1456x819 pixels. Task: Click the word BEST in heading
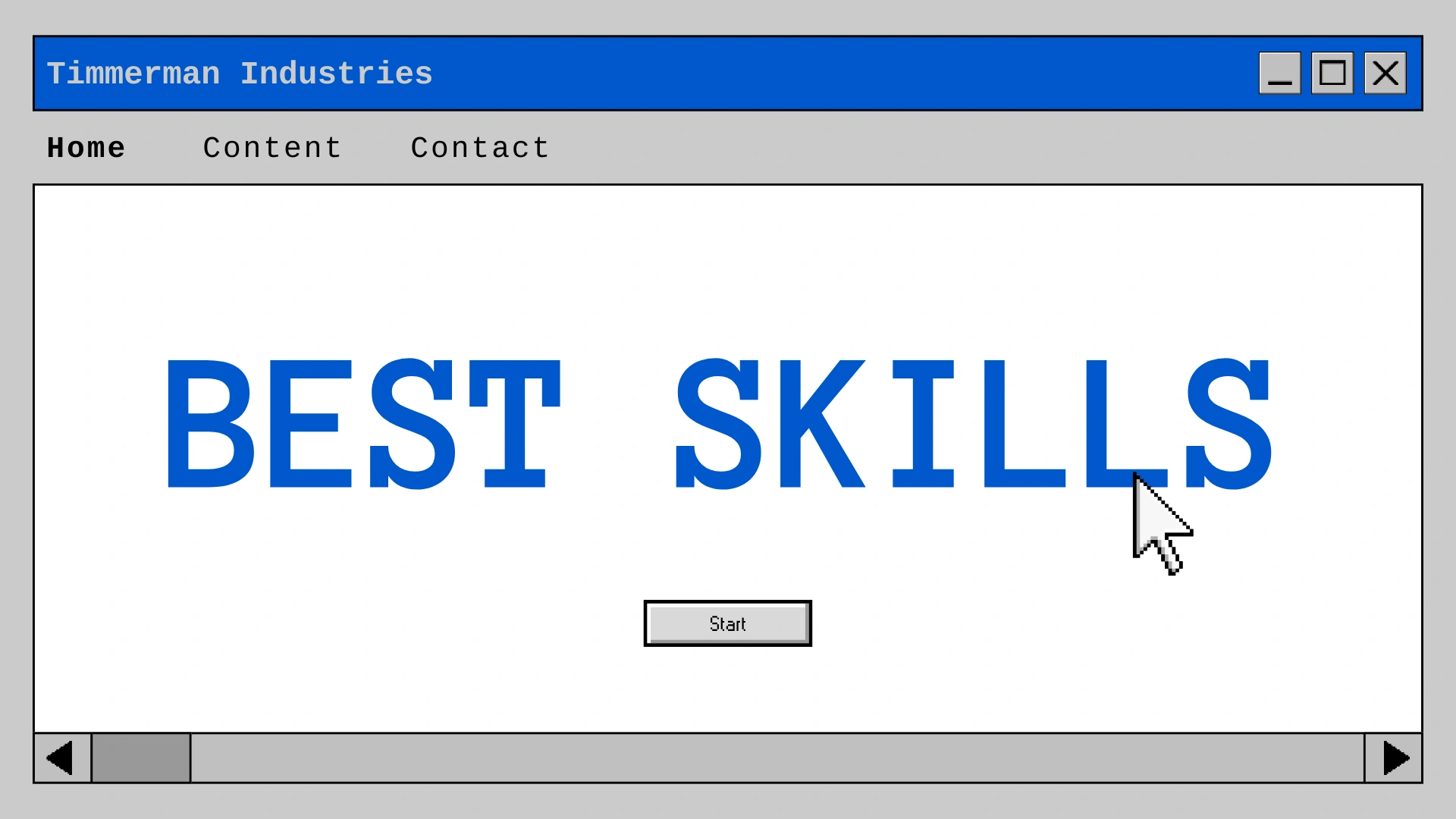tap(362, 425)
